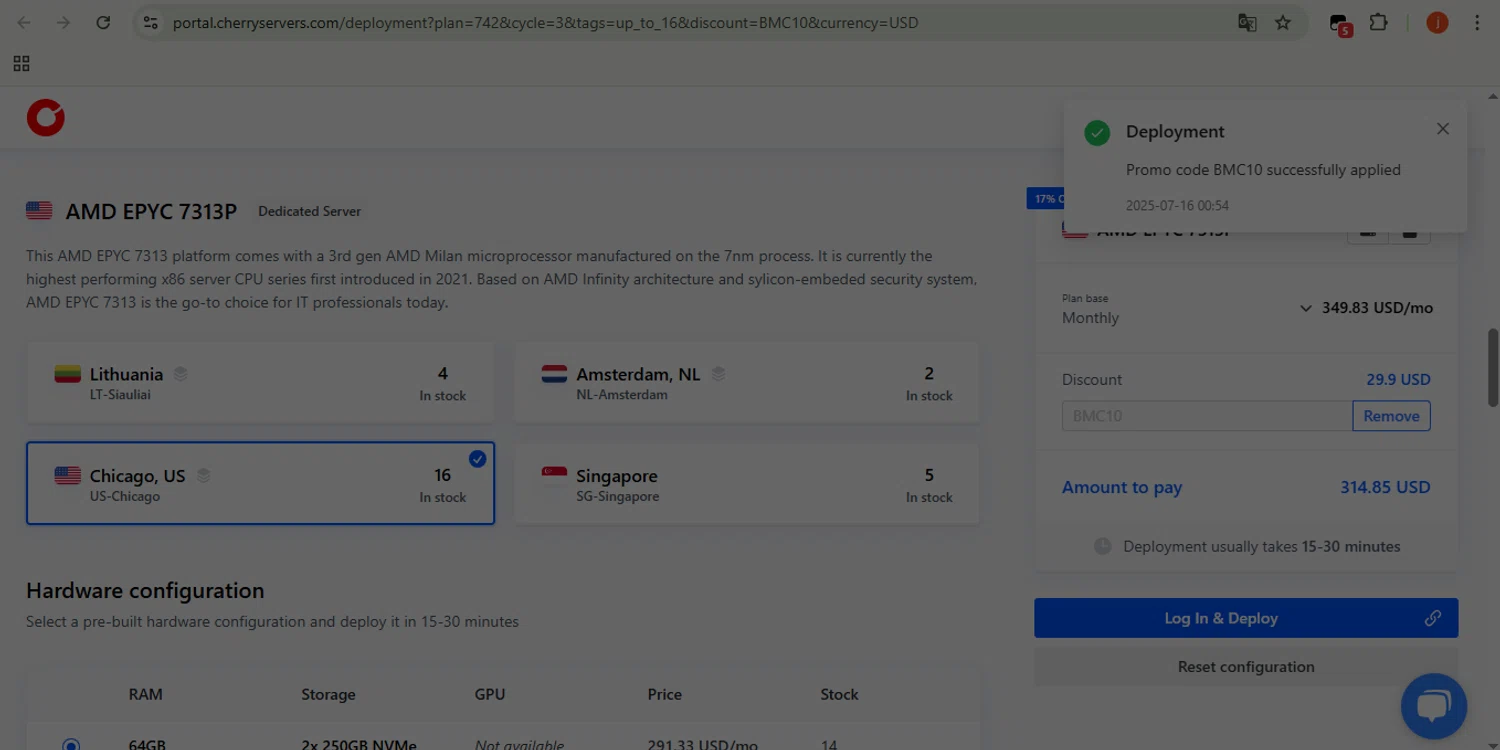Open the Chrome three-dot menu
This screenshot has height=750, width=1500.
point(1477,22)
